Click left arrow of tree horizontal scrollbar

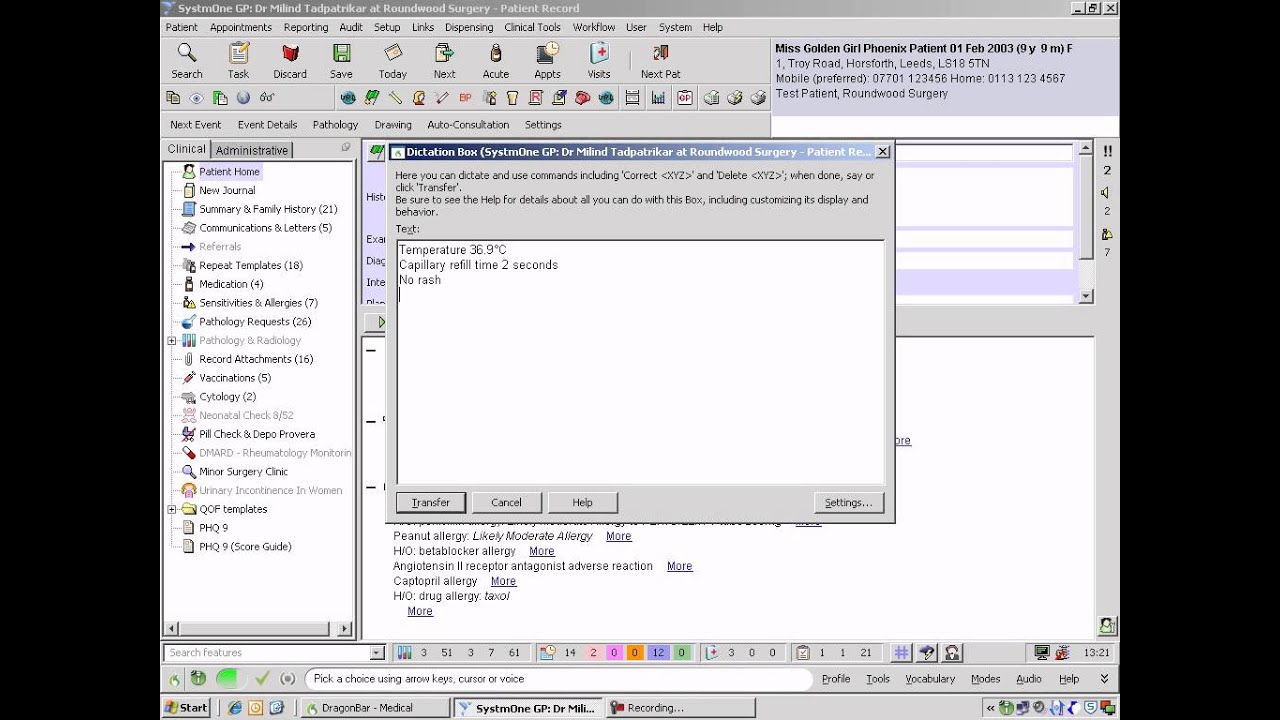(x=172, y=628)
